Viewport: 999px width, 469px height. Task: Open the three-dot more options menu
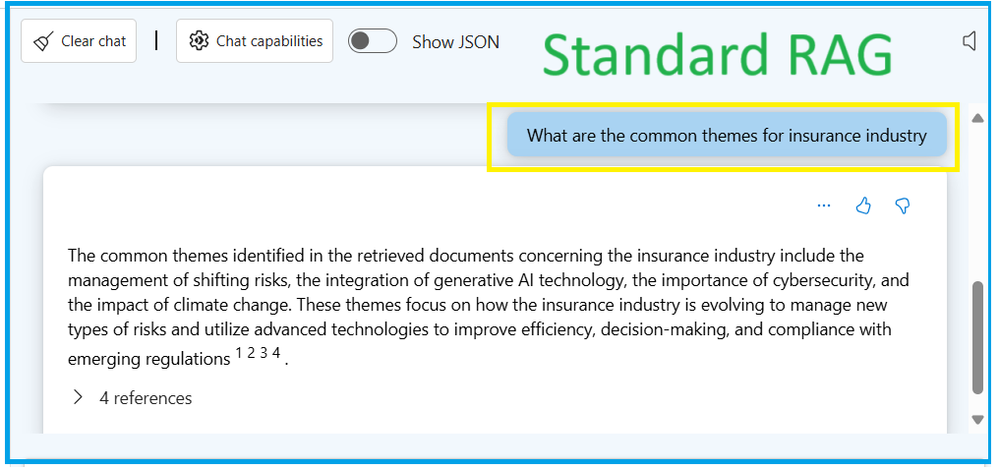(x=824, y=206)
